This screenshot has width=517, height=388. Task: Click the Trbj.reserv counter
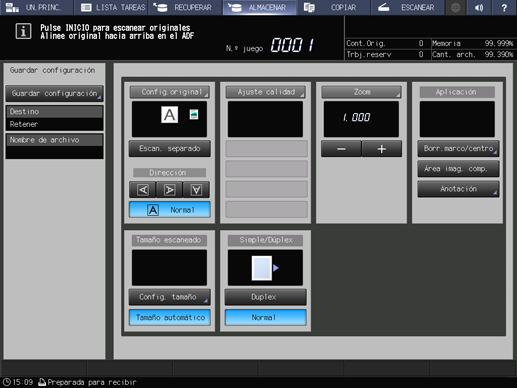(x=385, y=54)
